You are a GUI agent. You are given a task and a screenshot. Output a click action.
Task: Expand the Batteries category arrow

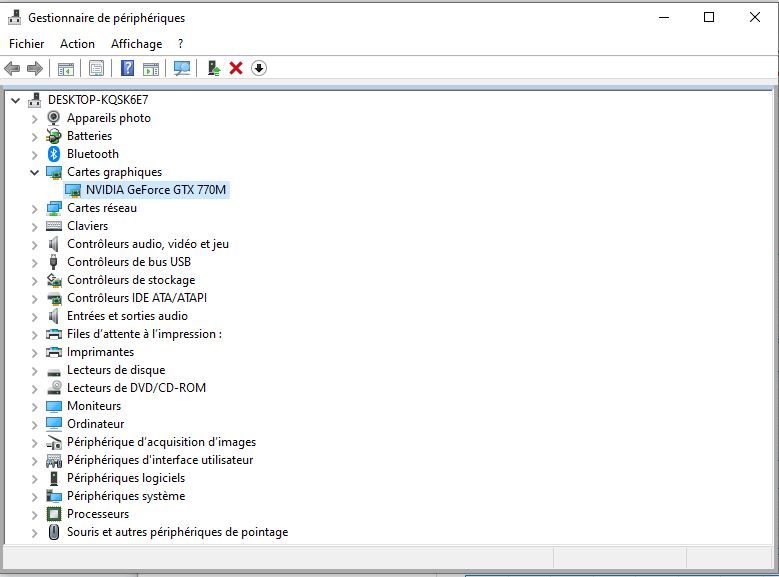click(x=34, y=137)
